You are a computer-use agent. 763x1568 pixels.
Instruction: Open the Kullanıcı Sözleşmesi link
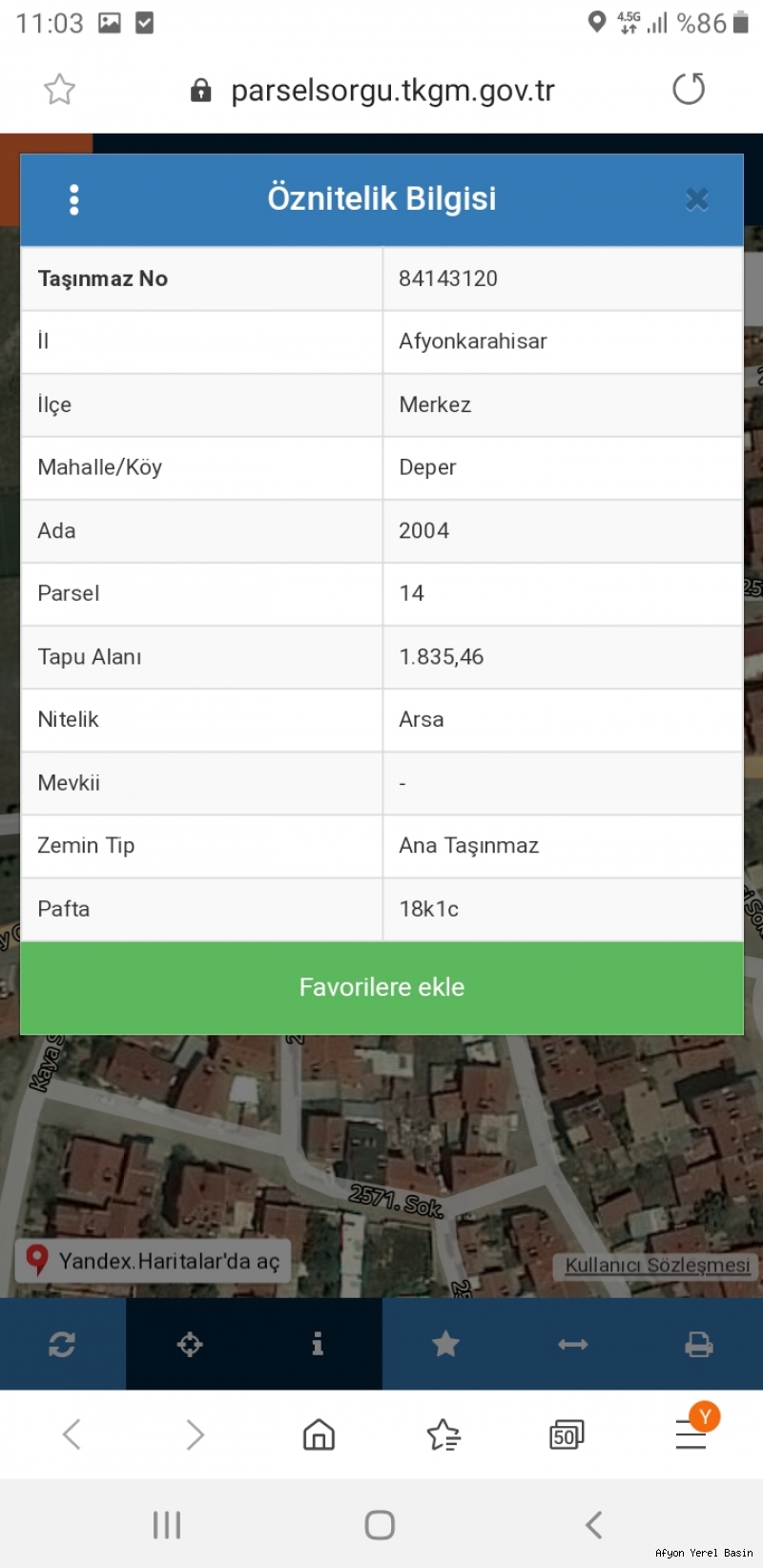(657, 1265)
